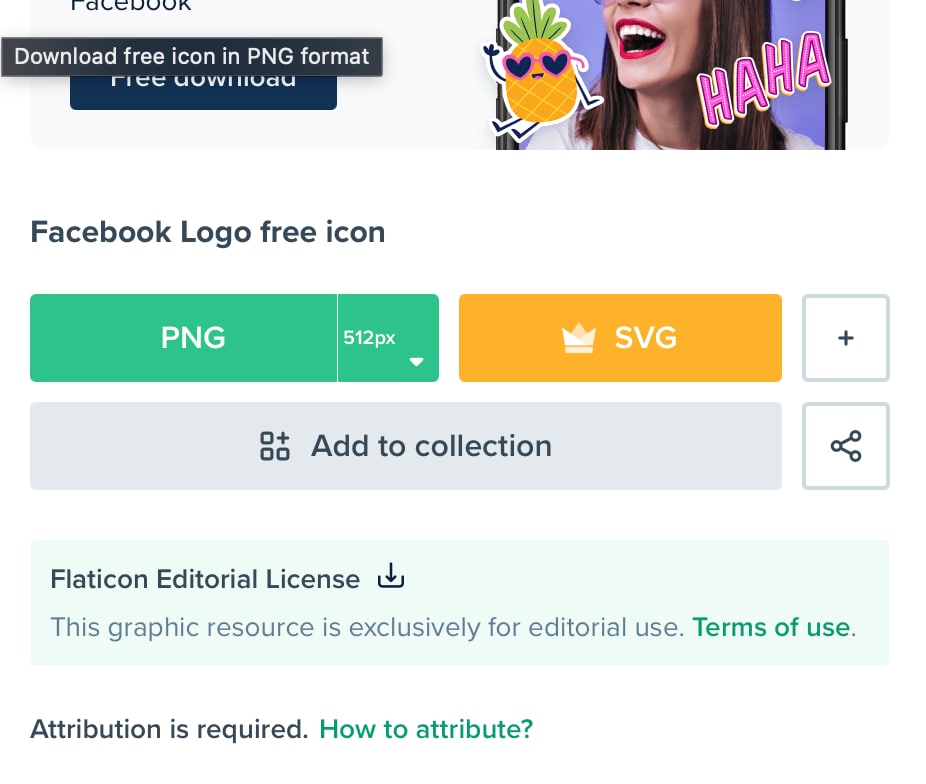
Task: Open How to attribute? link
Action: click(426, 729)
